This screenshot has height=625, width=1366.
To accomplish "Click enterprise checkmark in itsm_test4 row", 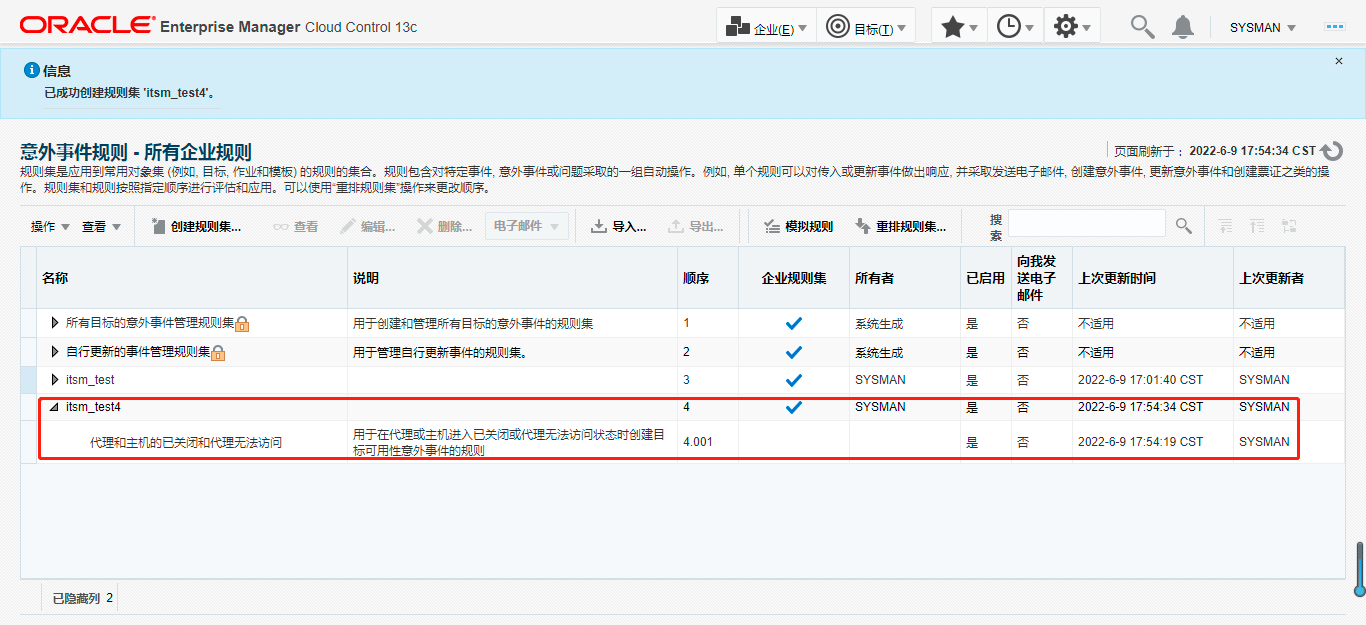I will [x=794, y=407].
